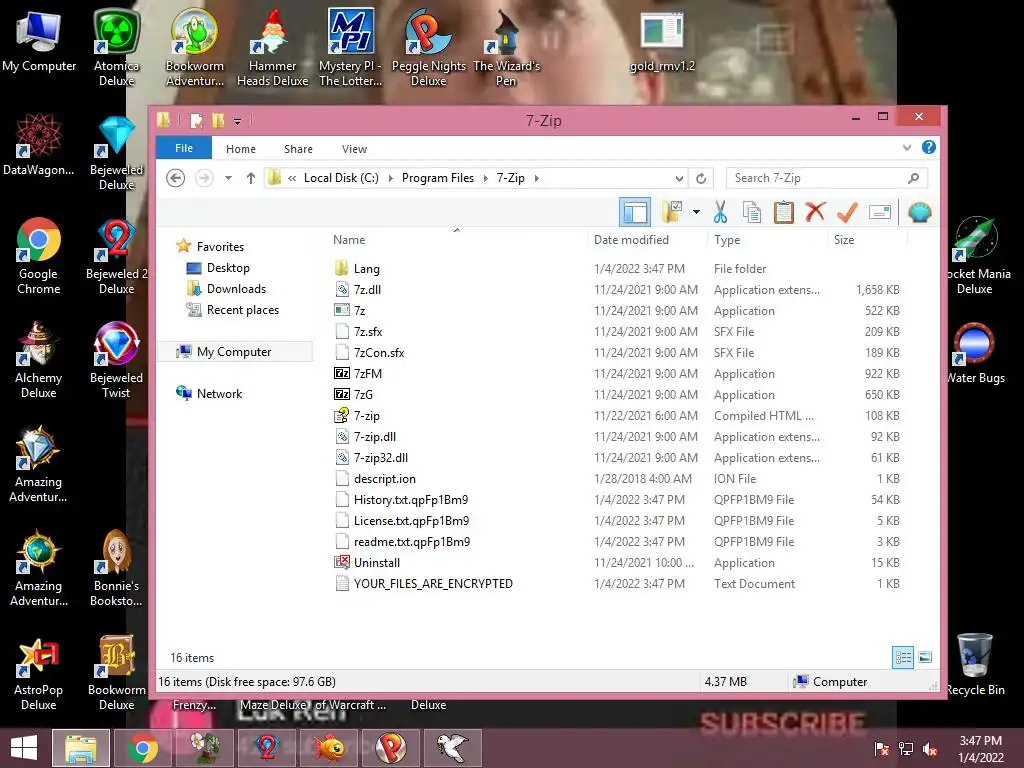This screenshot has width=1024, height=768.
Task: Select the Lang folder
Action: (x=366, y=268)
